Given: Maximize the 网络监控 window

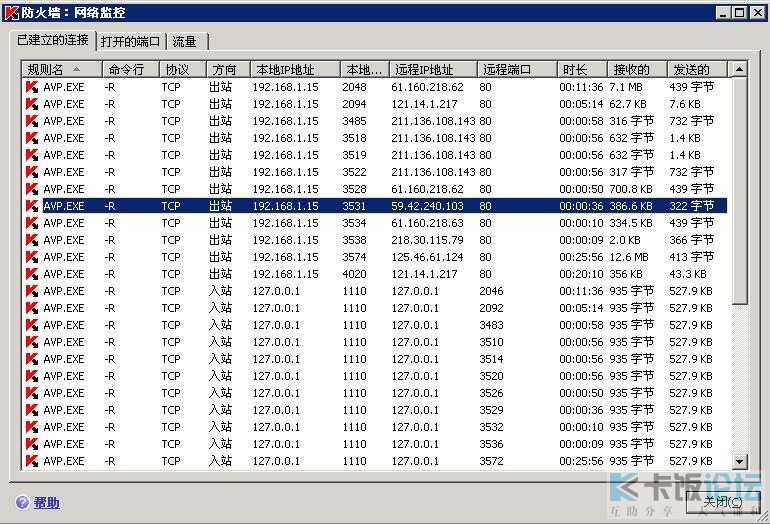Looking at the screenshot, I should (x=739, y=13).
